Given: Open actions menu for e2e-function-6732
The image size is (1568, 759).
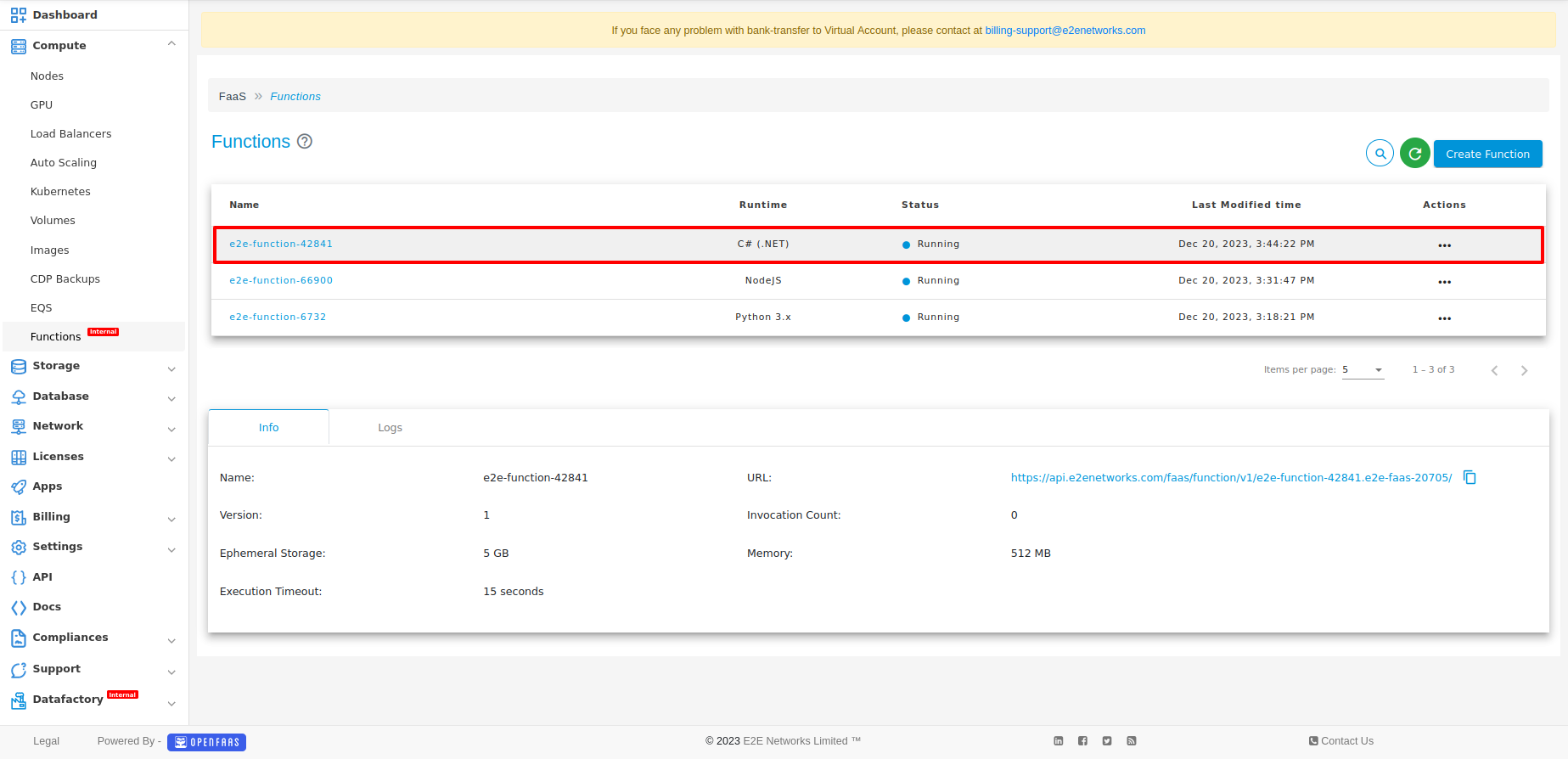Looking at the screenshot, I should [x=1444, y=318].
